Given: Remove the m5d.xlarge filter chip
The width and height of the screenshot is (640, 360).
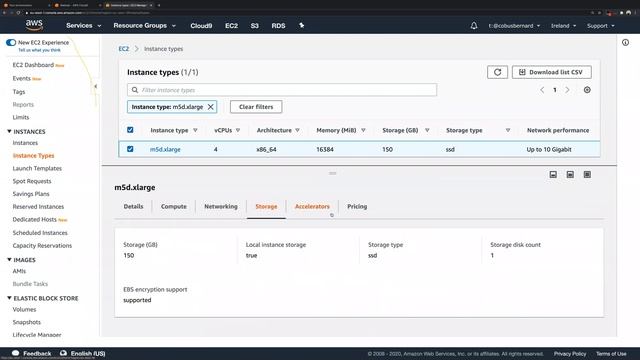Looking at the screenshot, I should (x=211, y=107).
